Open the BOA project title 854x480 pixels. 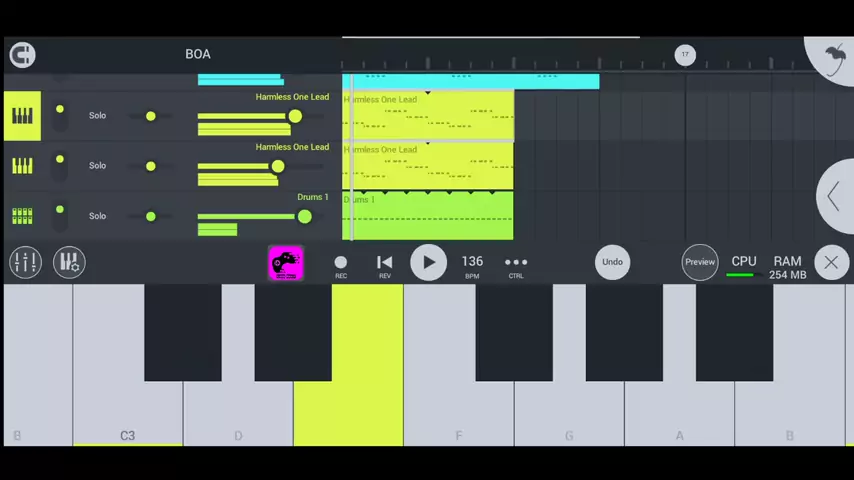point(198,54)
